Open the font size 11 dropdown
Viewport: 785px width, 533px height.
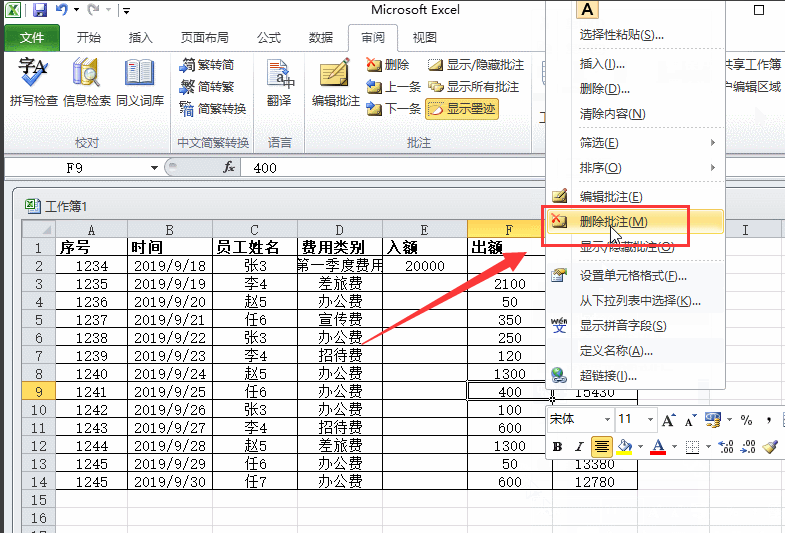(650, 419)
